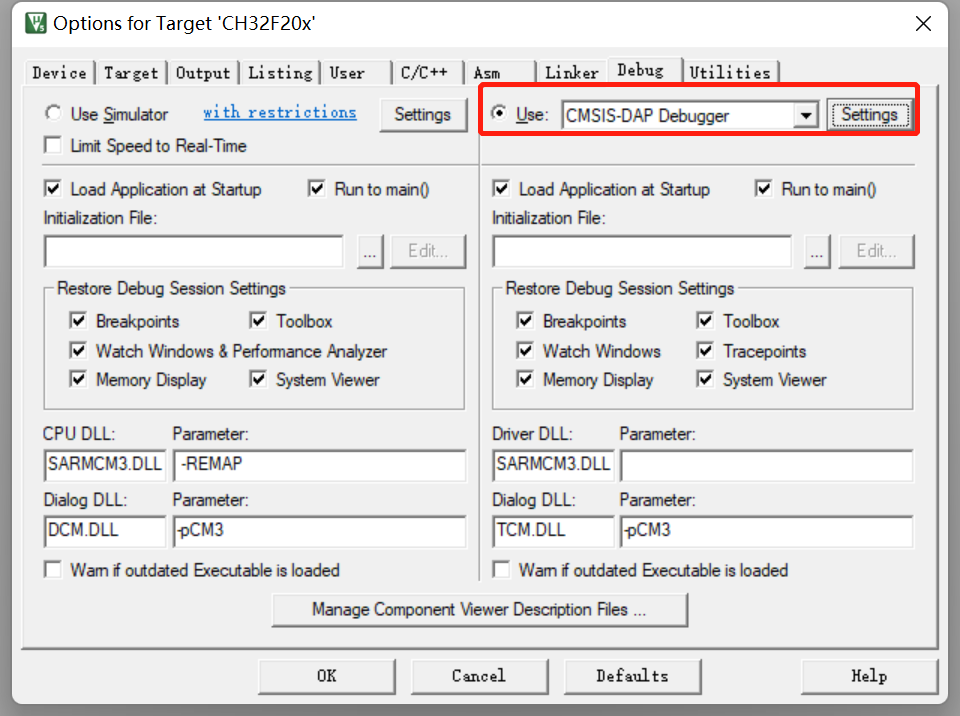The image size is (960, 716).
Task: Click the empty Driver DLL parameter field
Action: pyautogui.click(x=767, y=465)
